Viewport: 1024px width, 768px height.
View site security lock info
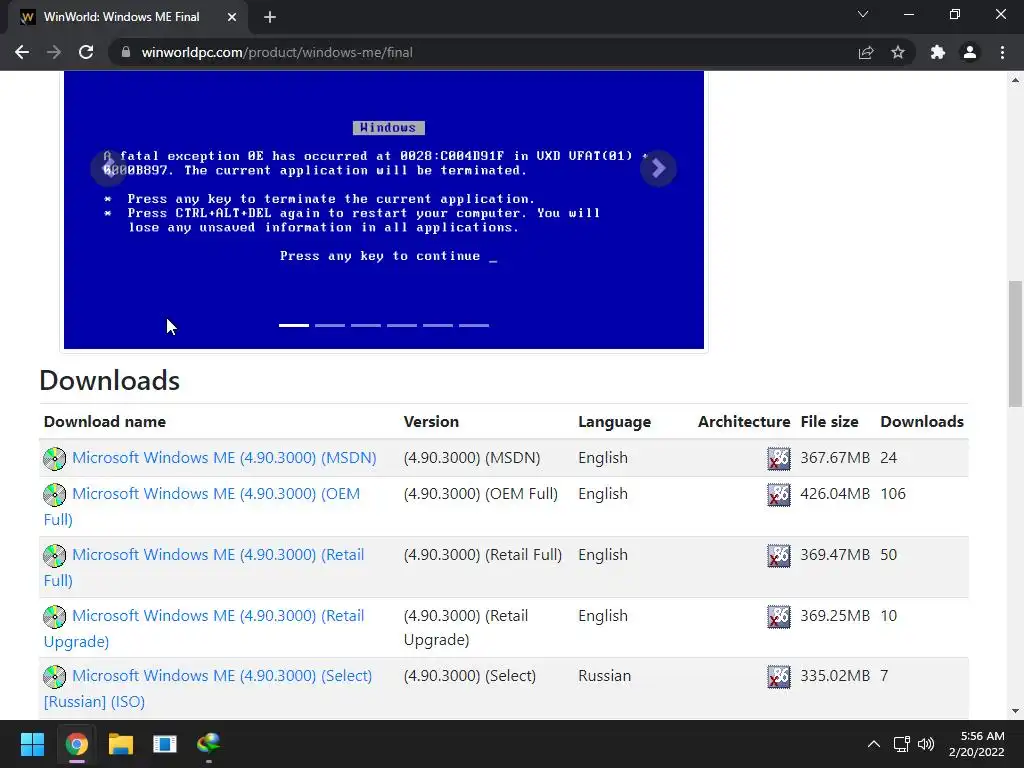pyautogui.click(x=126, y=52)
